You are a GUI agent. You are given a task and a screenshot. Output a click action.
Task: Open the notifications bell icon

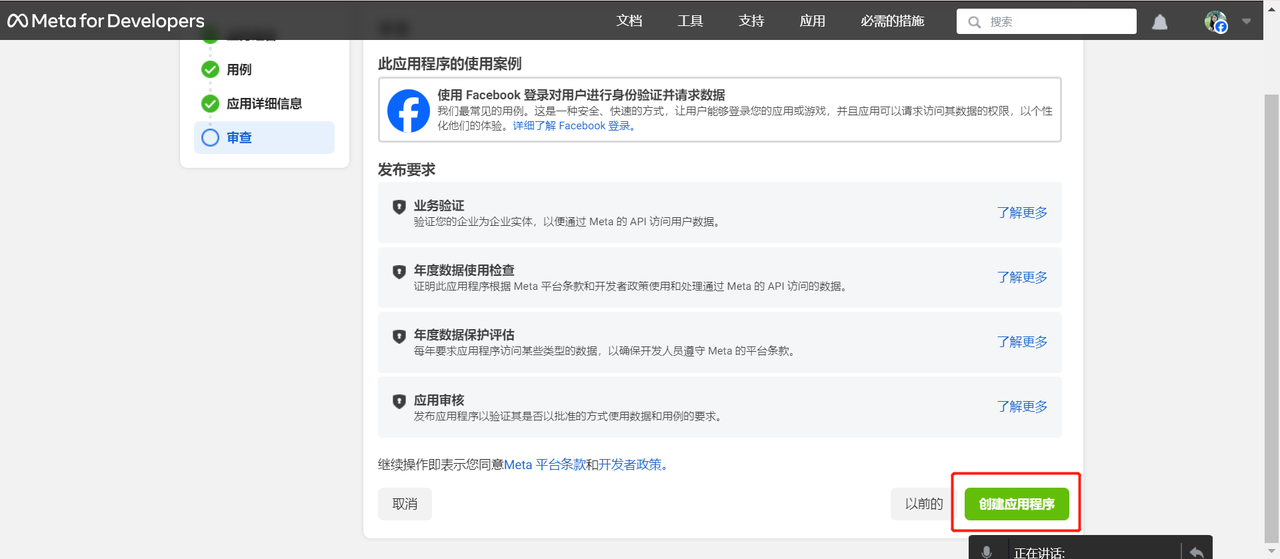pyautogui.click(x=1160, y=22)
